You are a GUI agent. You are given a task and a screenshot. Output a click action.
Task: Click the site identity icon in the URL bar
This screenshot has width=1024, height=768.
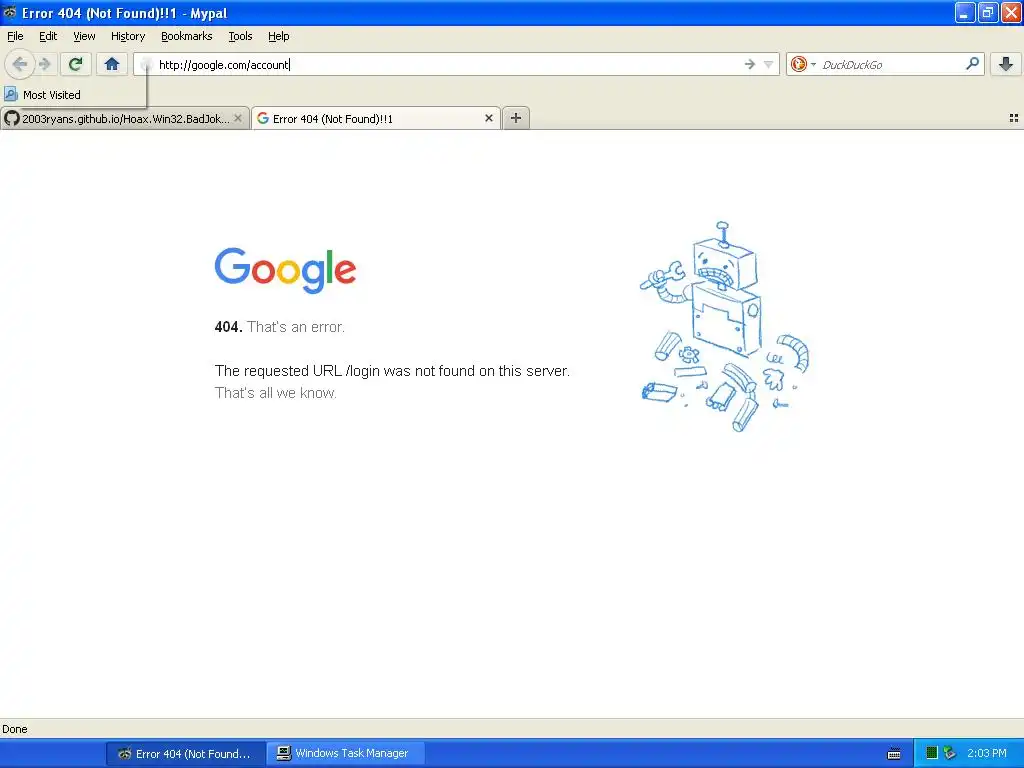point(146,65)
